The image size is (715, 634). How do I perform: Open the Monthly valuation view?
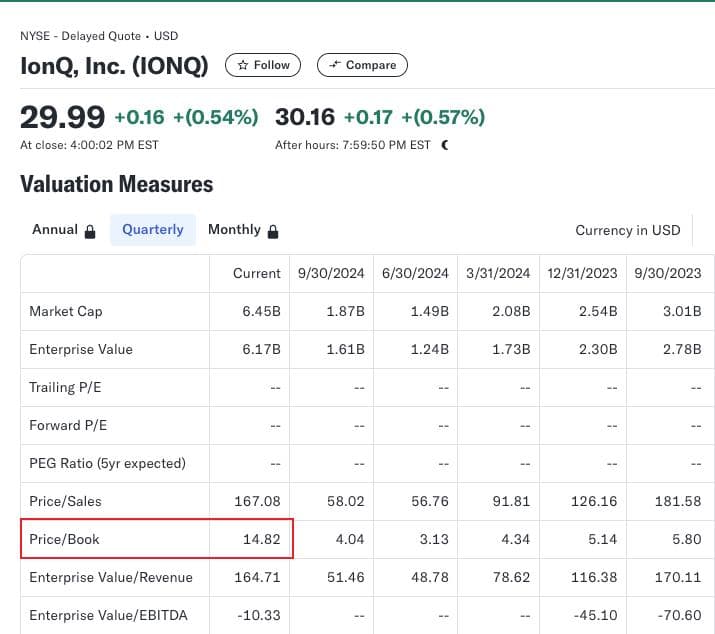[234, 229]
